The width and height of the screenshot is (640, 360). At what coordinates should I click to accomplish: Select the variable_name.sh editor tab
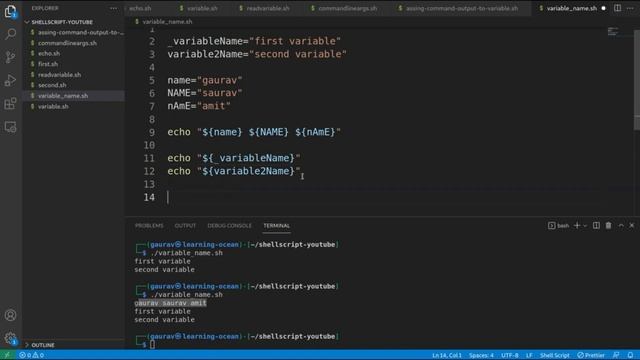571,8
